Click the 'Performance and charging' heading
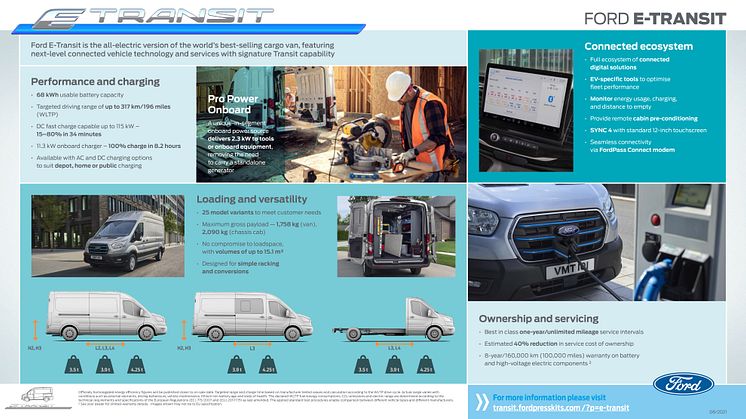This screenshot has height=419, width=746. click(96, 81)
